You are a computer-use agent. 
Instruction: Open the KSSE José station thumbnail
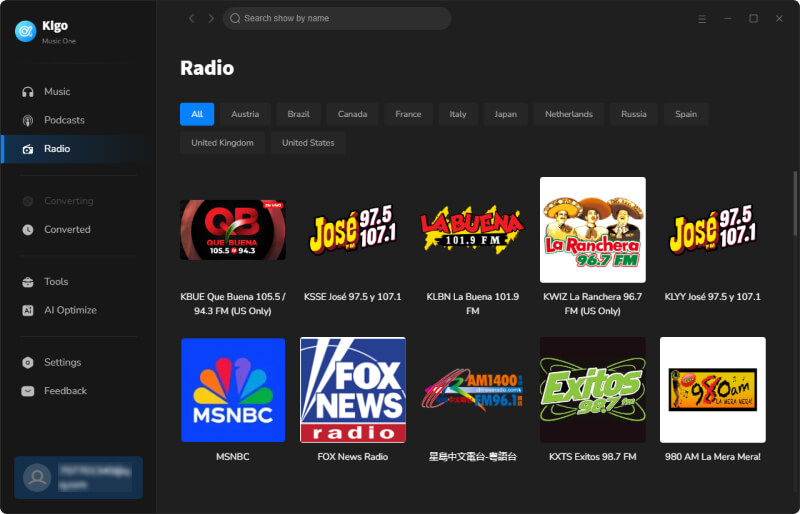[x=353, y=230]
